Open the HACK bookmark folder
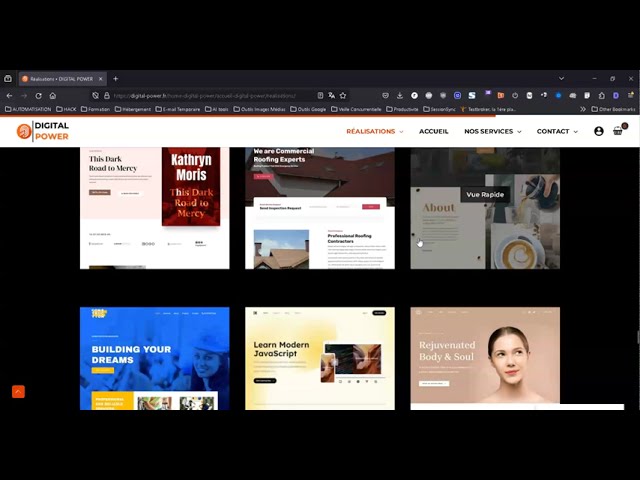Viewport: 640px width, 480px height. click(x=66, y=109)
